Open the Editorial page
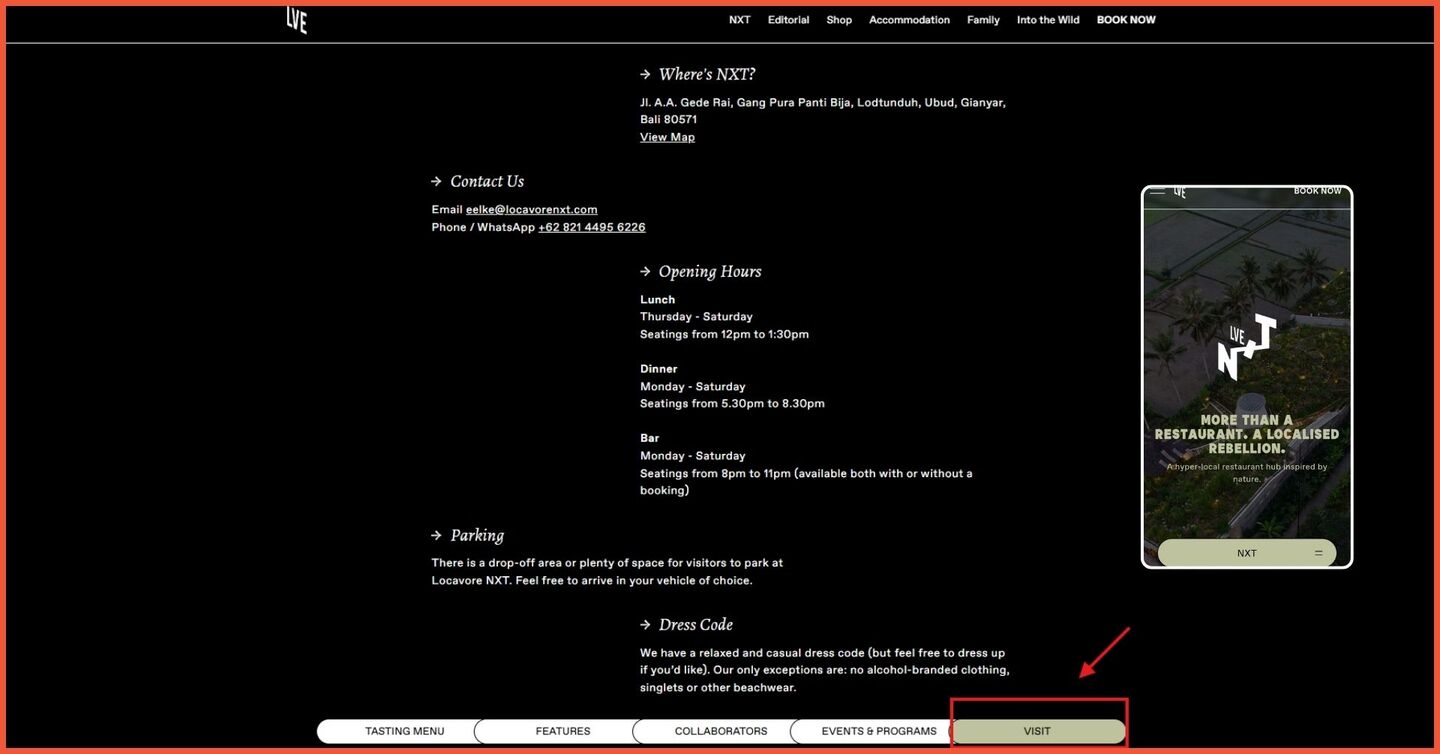Image resolution: width=1440 pixels, height=754 pixels. click(x=788, y=20)
